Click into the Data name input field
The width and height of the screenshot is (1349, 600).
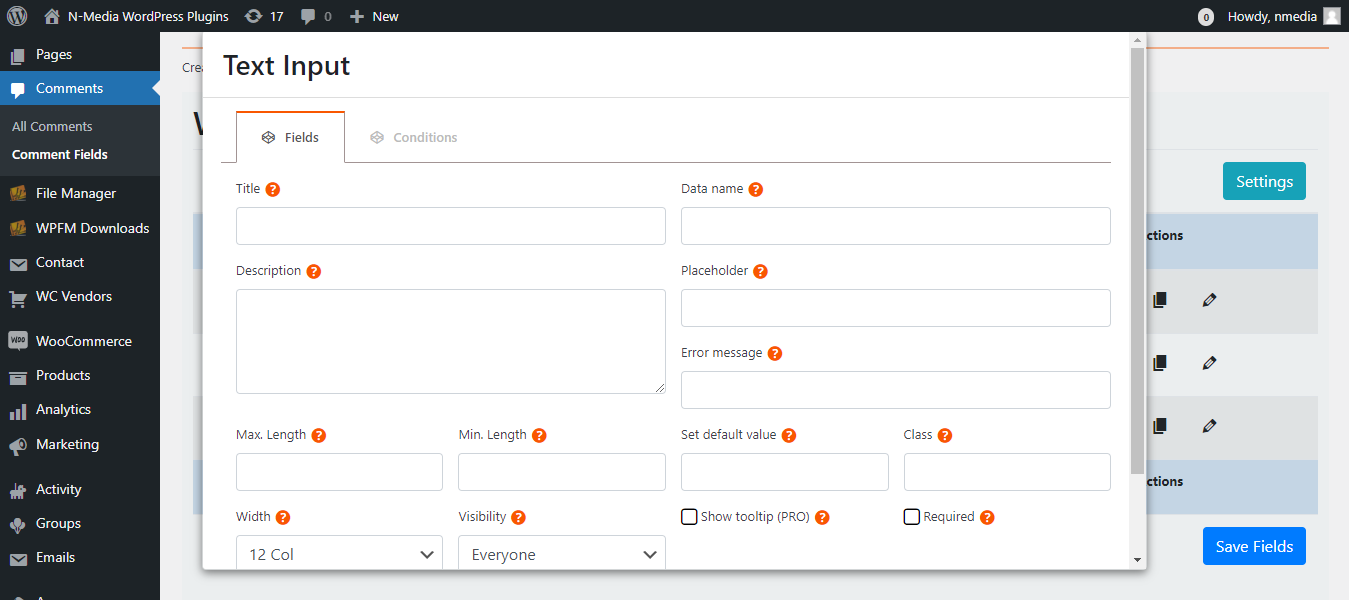click(896, 226)
